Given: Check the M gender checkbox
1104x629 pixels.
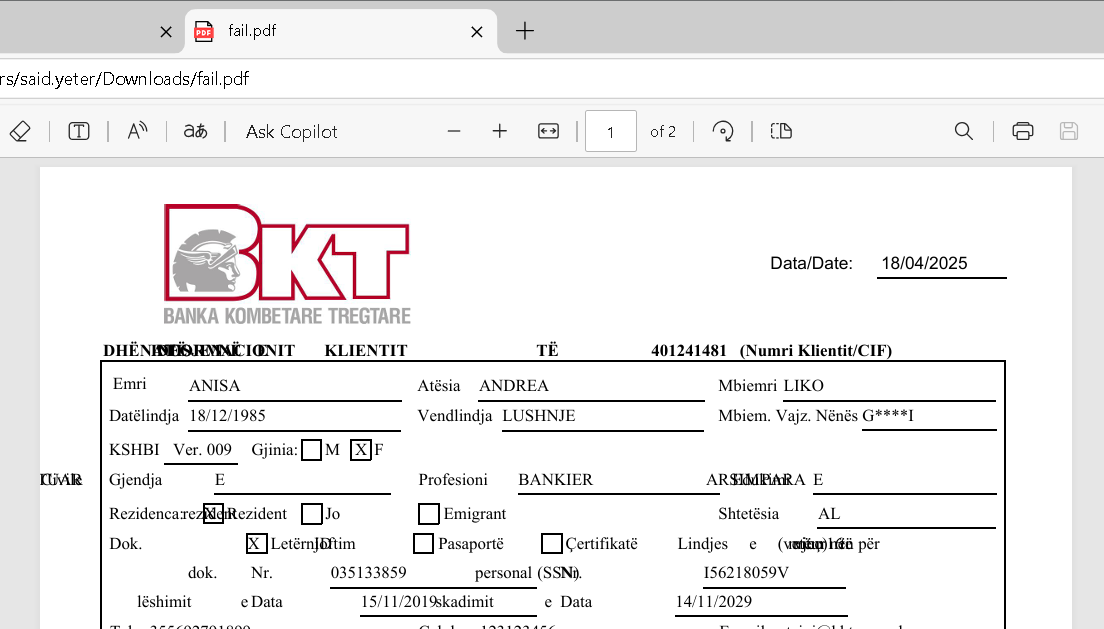Looking at the screenshot, I should point(312,450).
